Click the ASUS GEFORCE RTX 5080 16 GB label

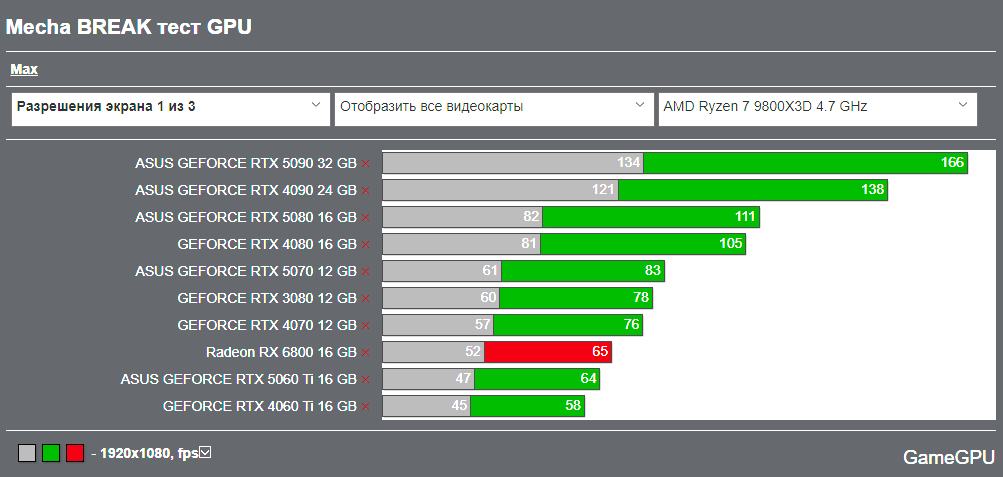tap(246, 217)
